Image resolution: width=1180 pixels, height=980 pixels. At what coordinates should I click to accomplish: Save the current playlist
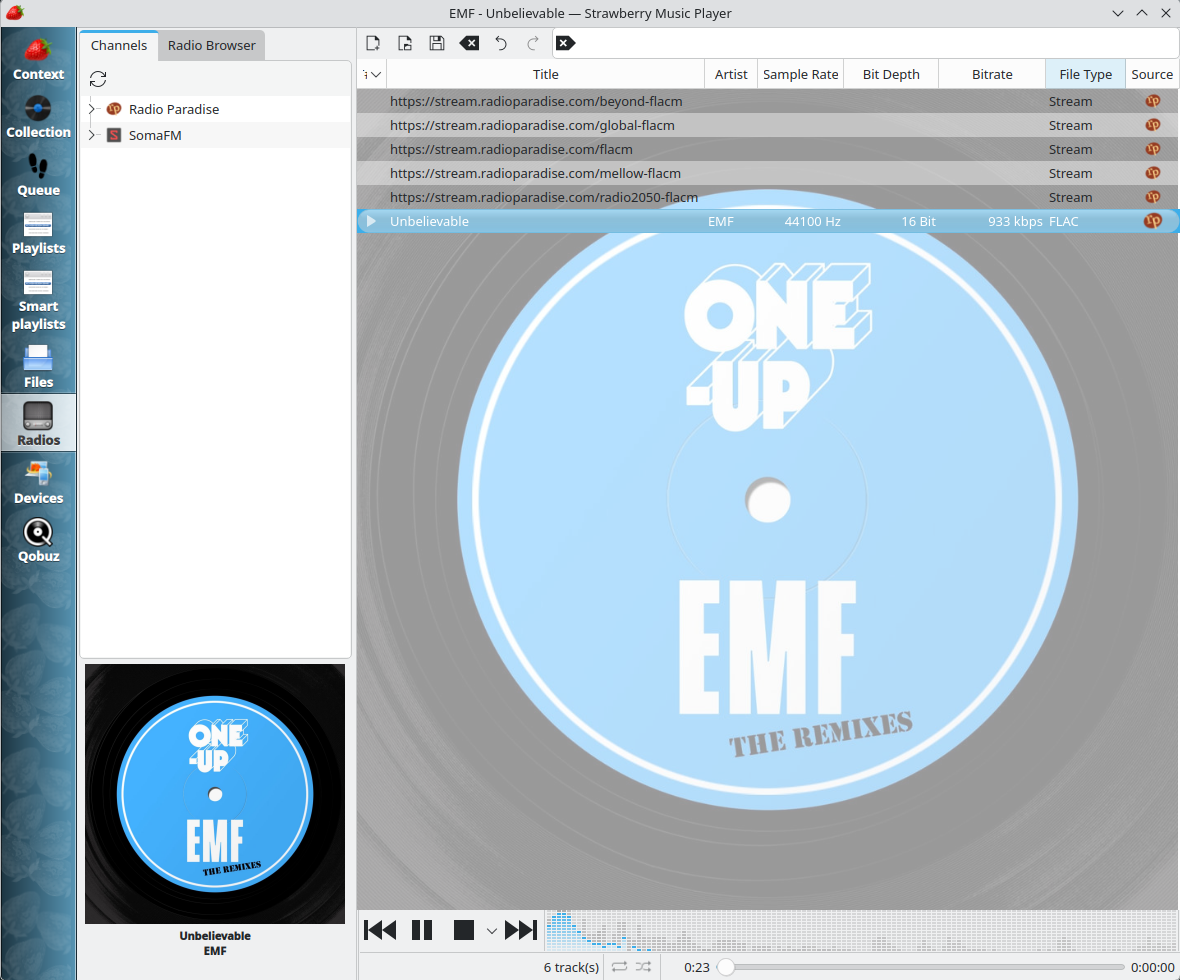tap(436, 43)
